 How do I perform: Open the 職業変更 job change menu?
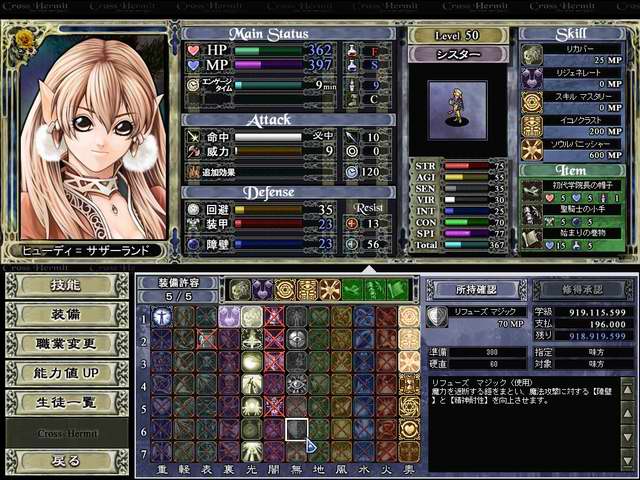tap(66, 344)
